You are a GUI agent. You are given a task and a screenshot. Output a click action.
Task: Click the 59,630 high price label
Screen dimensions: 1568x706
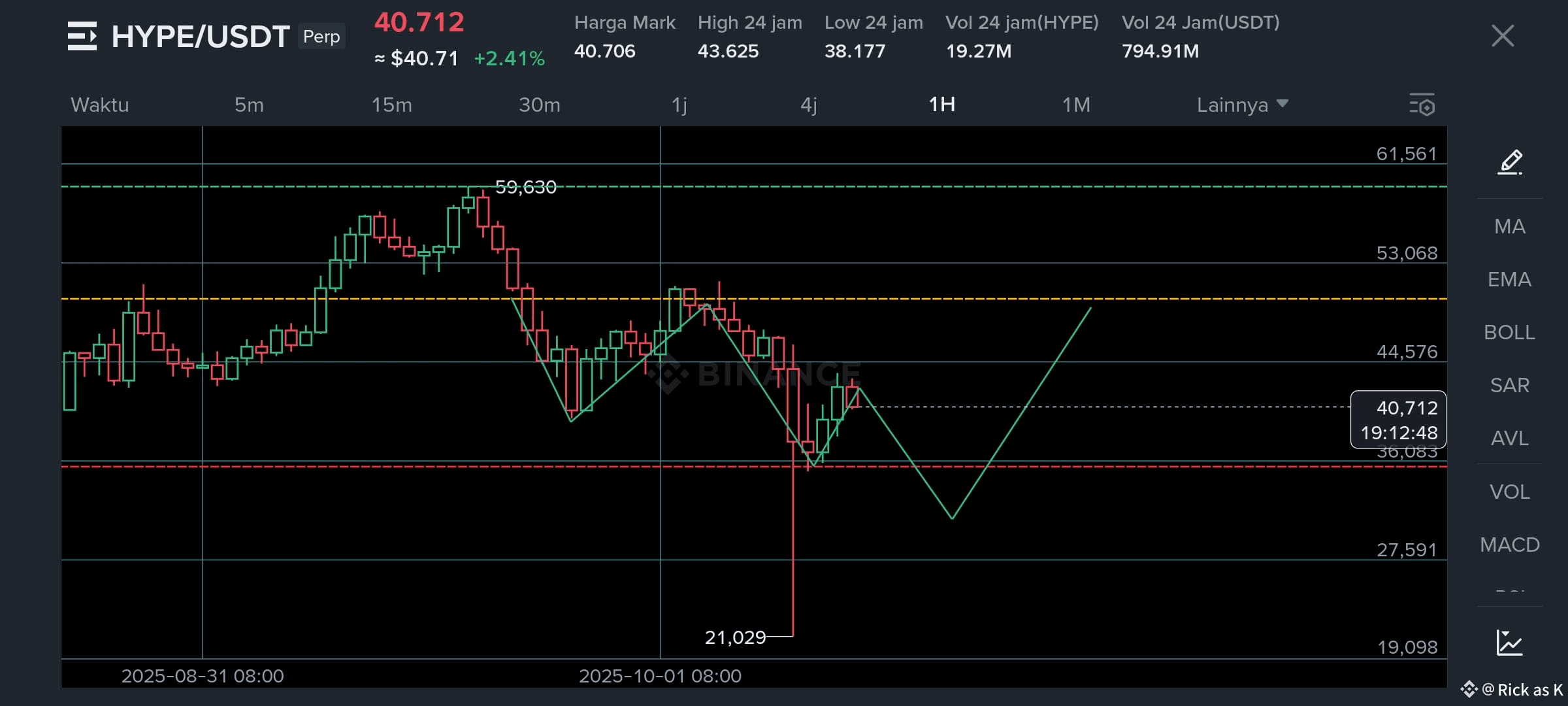(526, 188)
